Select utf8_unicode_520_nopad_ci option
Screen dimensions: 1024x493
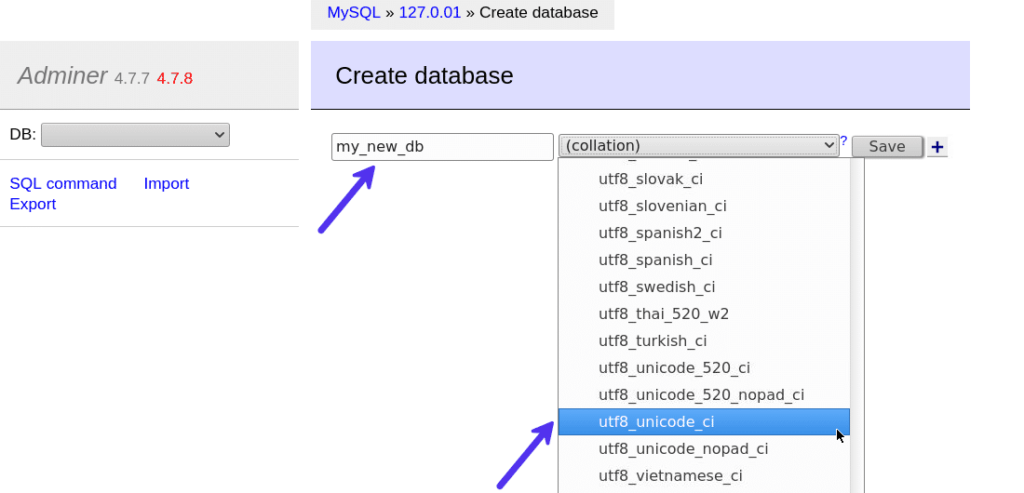point(701,395)
